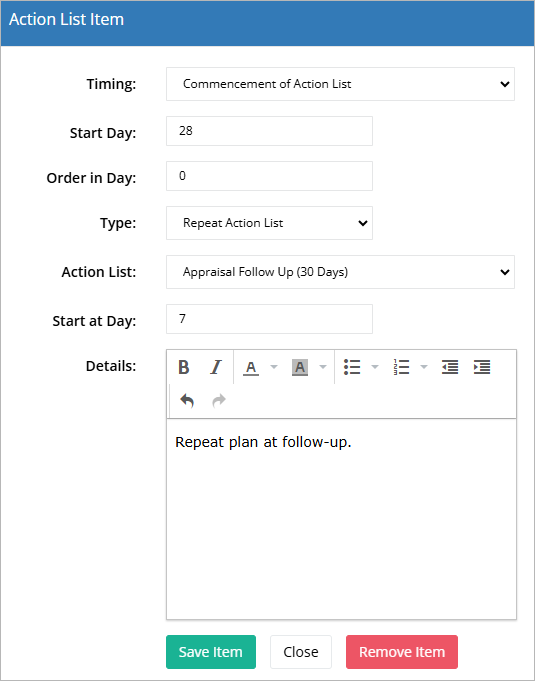Click the text color A icon
The height and width of the screenshot is (681, 535).
251,367
